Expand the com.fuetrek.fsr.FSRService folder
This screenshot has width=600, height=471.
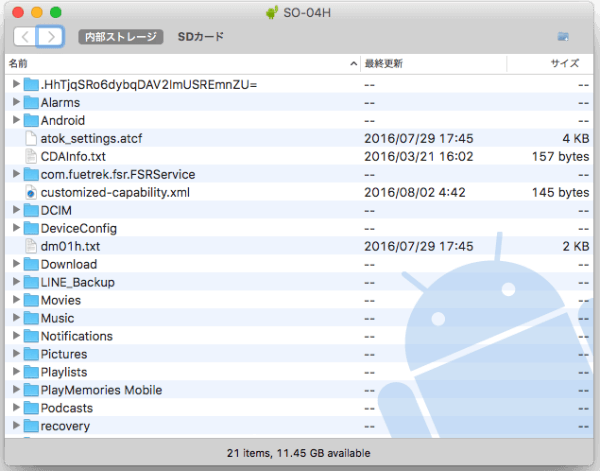(16, 174)
